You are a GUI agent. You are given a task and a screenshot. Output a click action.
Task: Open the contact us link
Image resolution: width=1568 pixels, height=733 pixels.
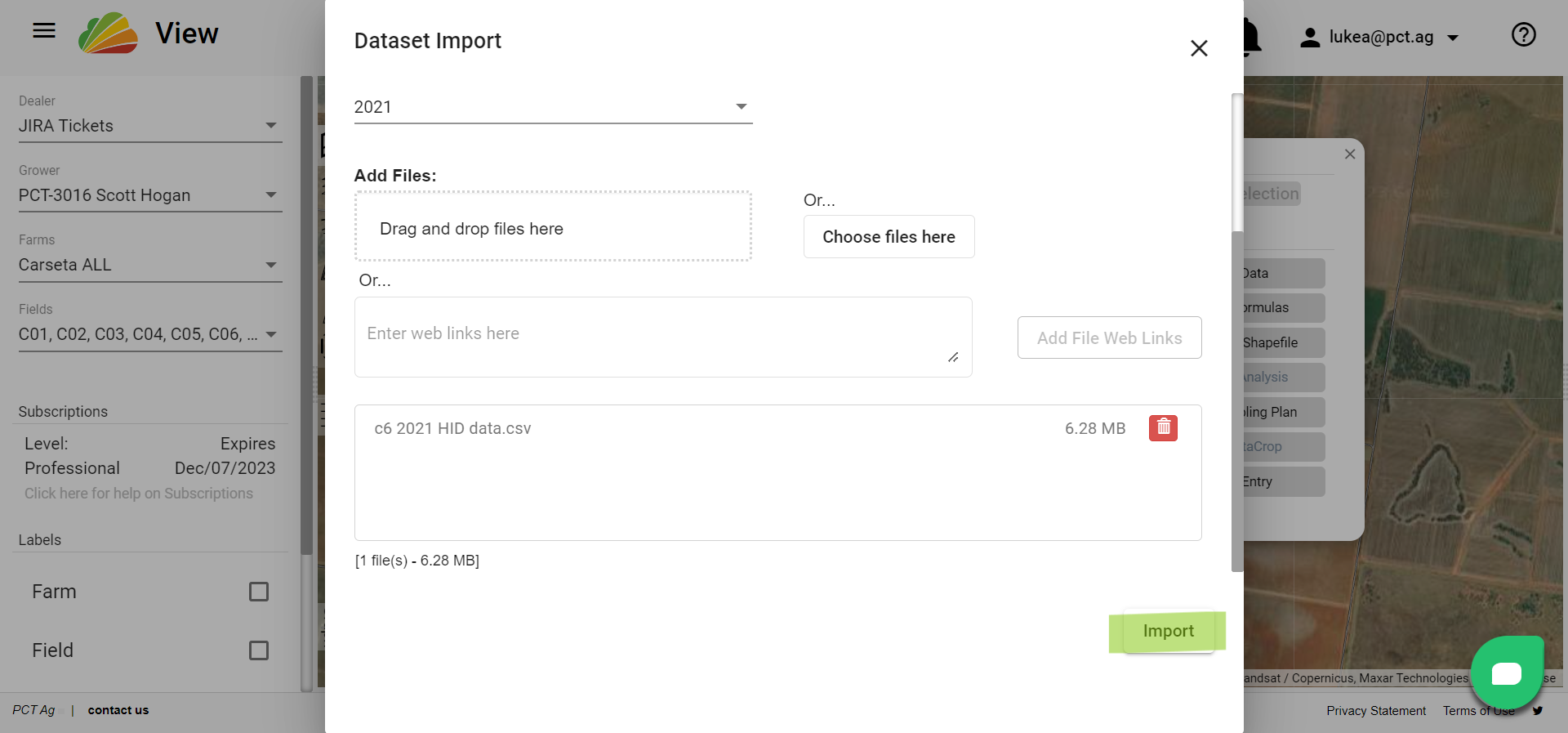click(x=118, y=710)
